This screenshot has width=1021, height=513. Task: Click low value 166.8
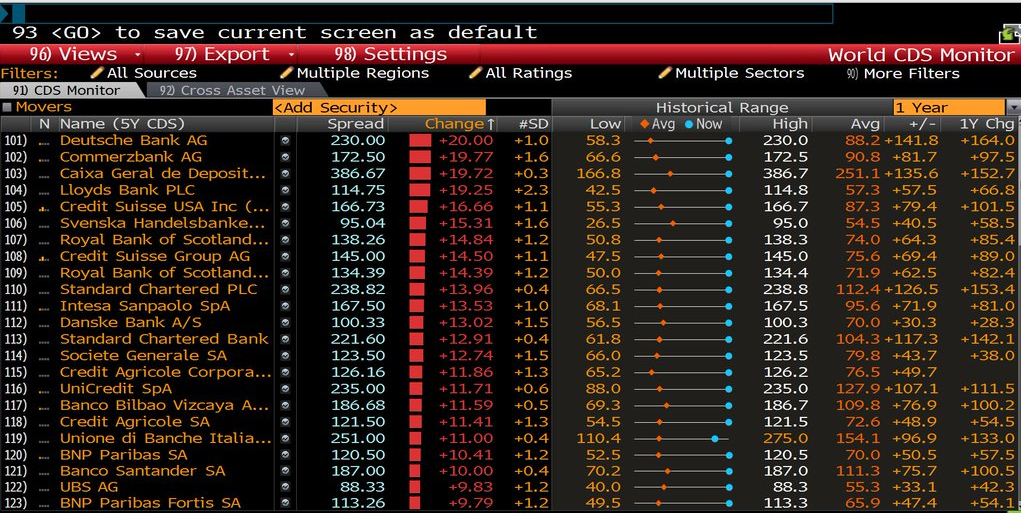click(598, 174)
